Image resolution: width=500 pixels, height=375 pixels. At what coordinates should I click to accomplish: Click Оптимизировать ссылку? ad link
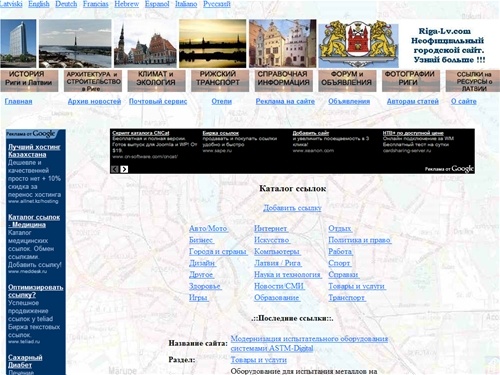point(36,291)
